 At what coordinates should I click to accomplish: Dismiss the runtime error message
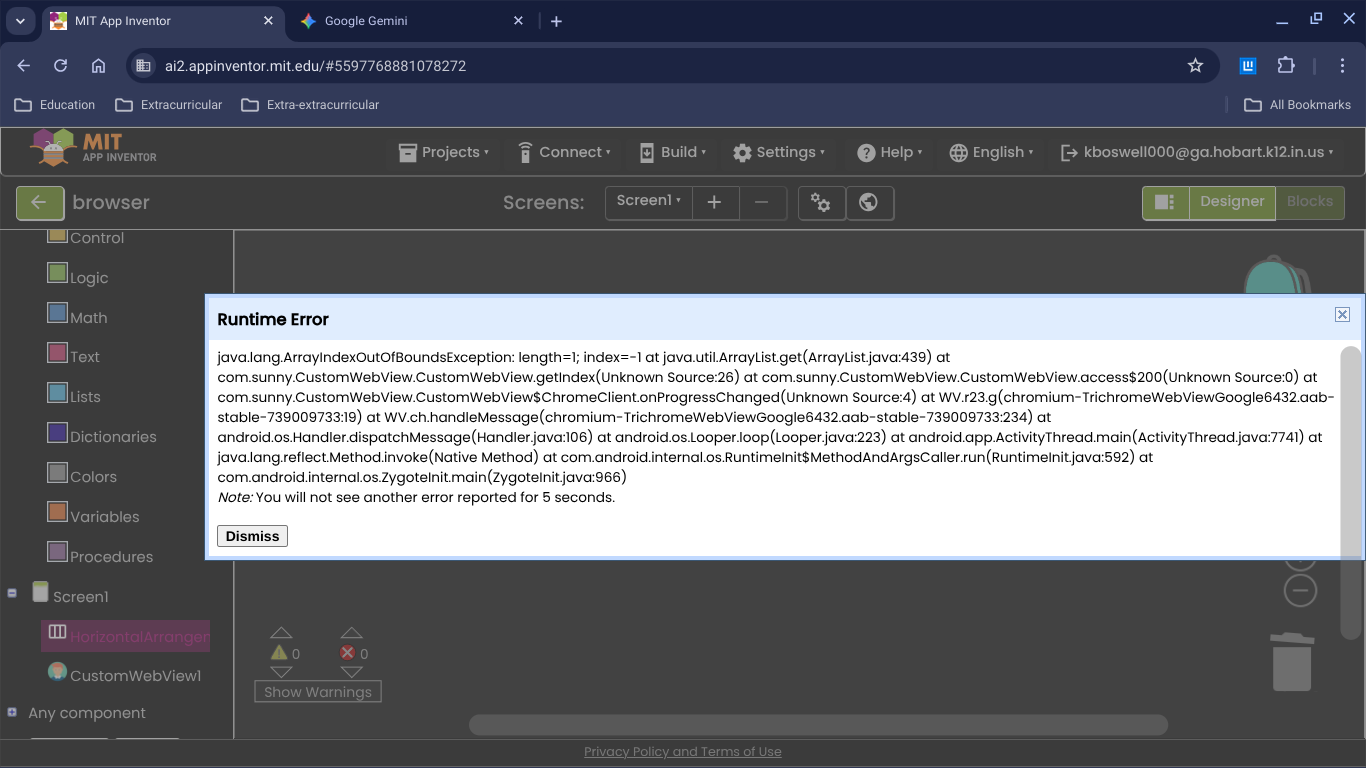[252, 536]
